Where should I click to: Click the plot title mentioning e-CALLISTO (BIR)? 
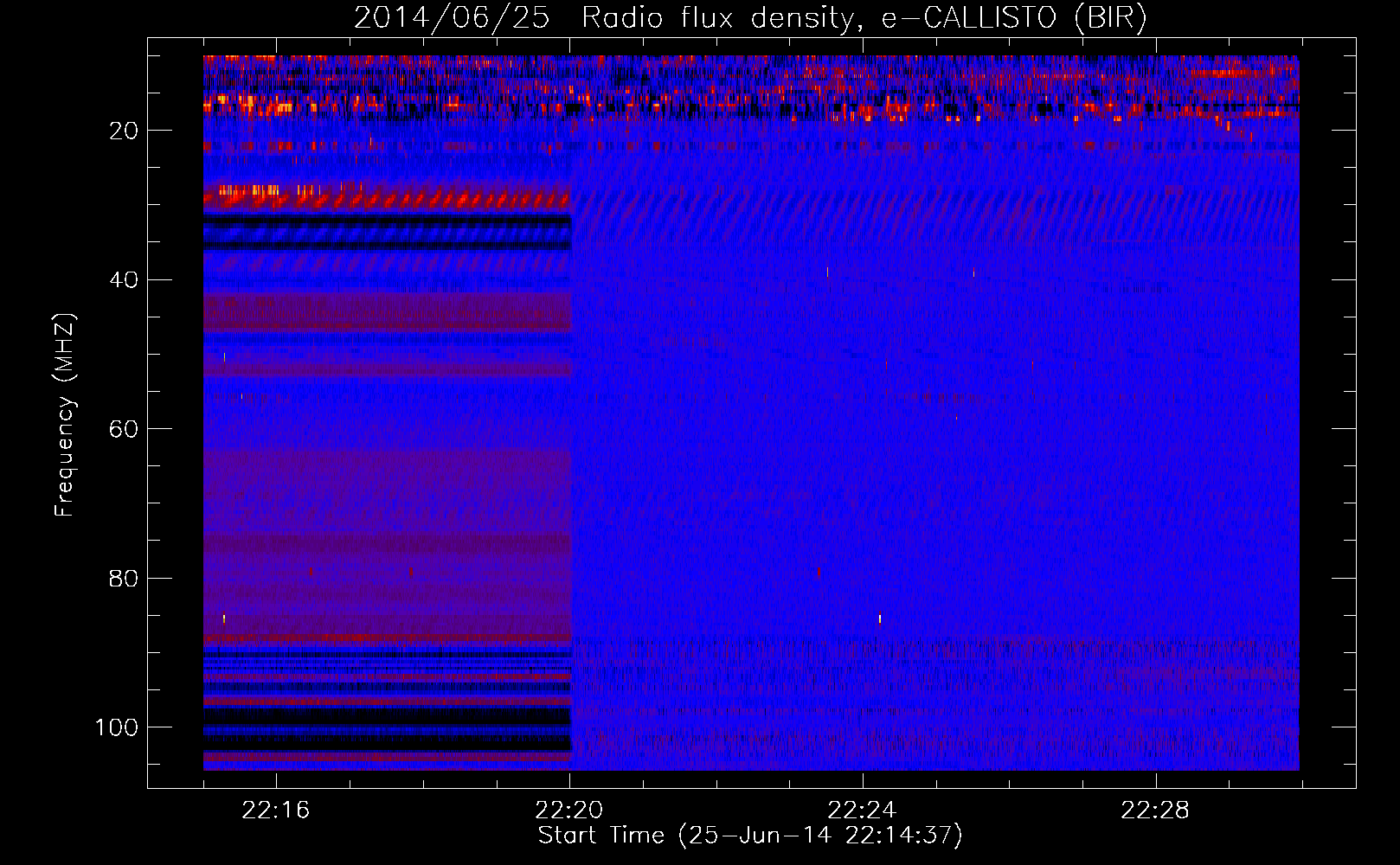click(750, 17)
